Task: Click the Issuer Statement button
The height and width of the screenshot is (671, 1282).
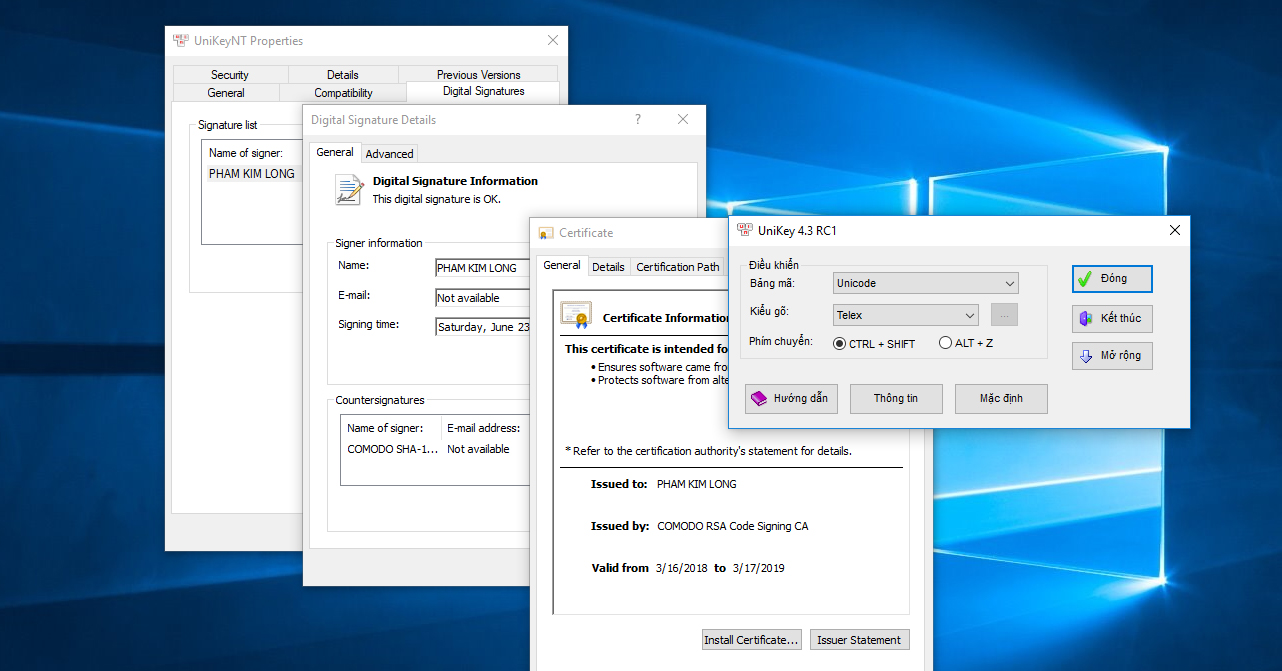Action: (859, 640)
